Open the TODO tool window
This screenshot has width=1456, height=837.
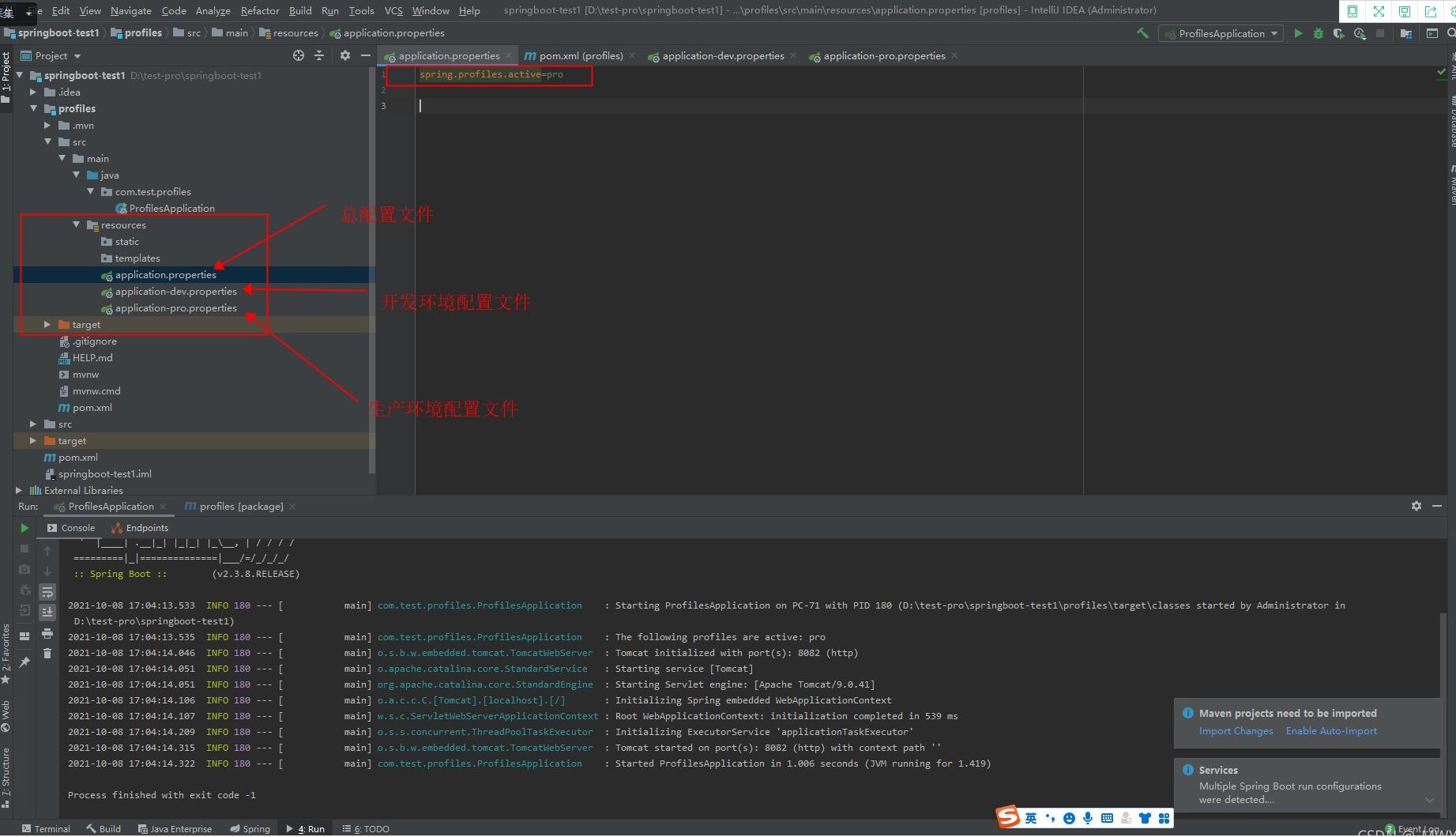click(x=366, y=828)
